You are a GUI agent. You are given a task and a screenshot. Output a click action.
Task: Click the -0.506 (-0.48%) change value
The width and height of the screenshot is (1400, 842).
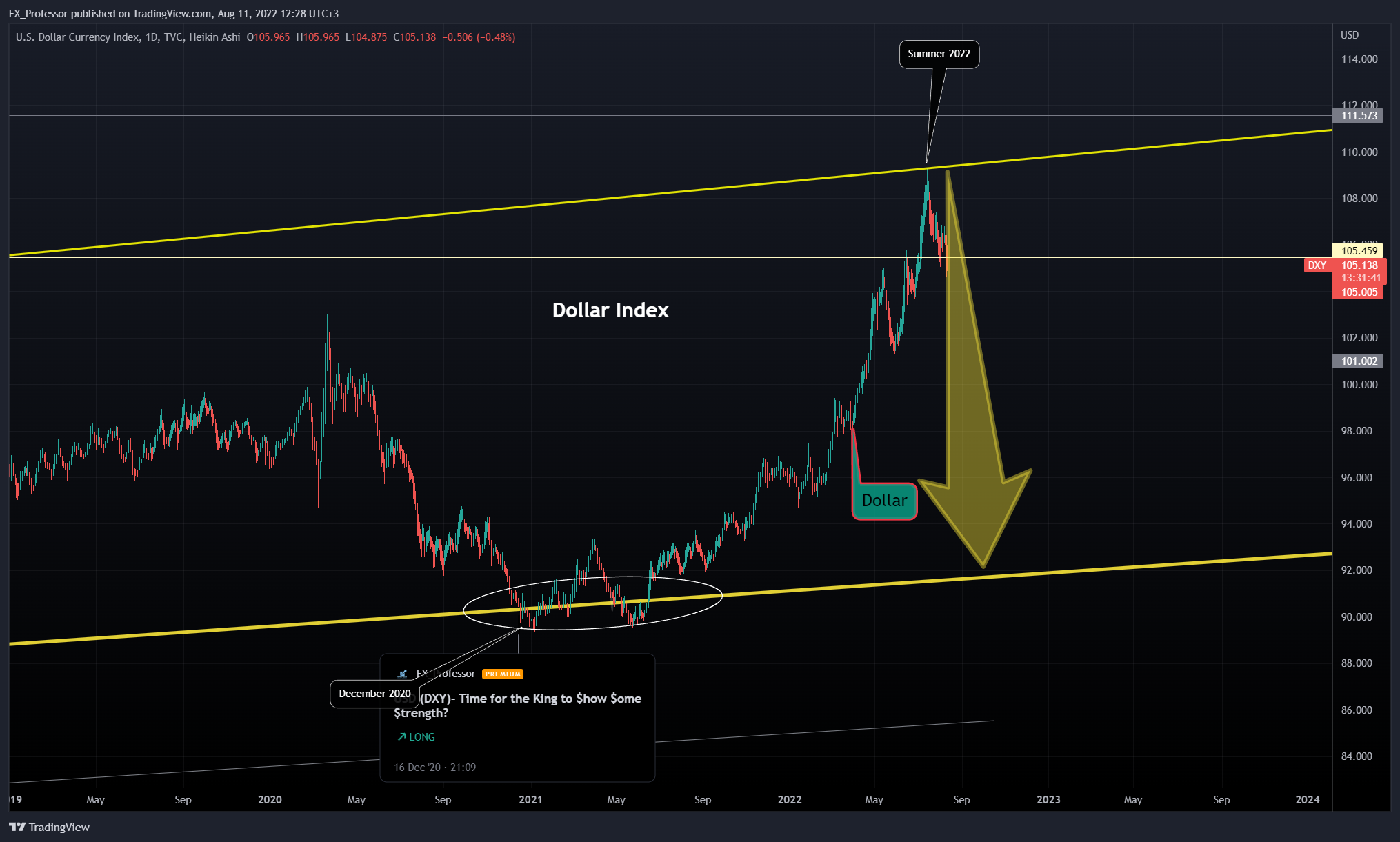(479, 37)
